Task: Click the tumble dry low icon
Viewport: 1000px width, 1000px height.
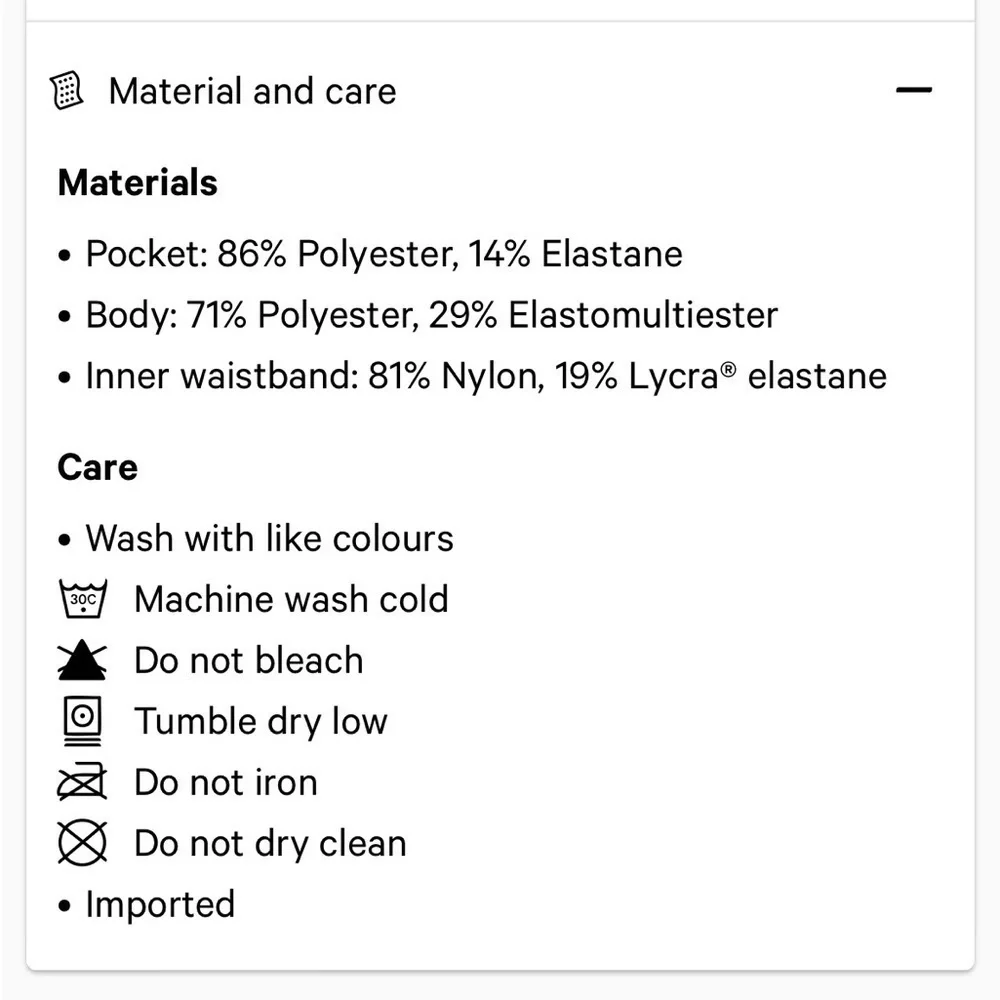Action: [82, 721]
